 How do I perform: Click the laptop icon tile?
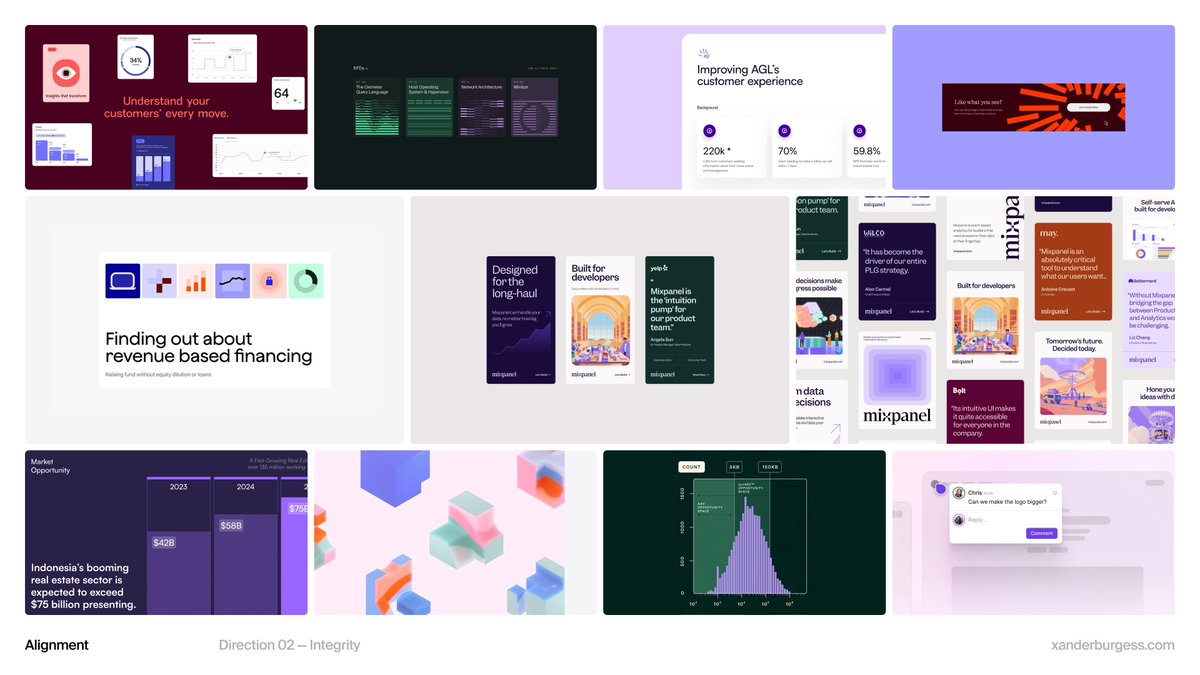[x=123, y=281]
